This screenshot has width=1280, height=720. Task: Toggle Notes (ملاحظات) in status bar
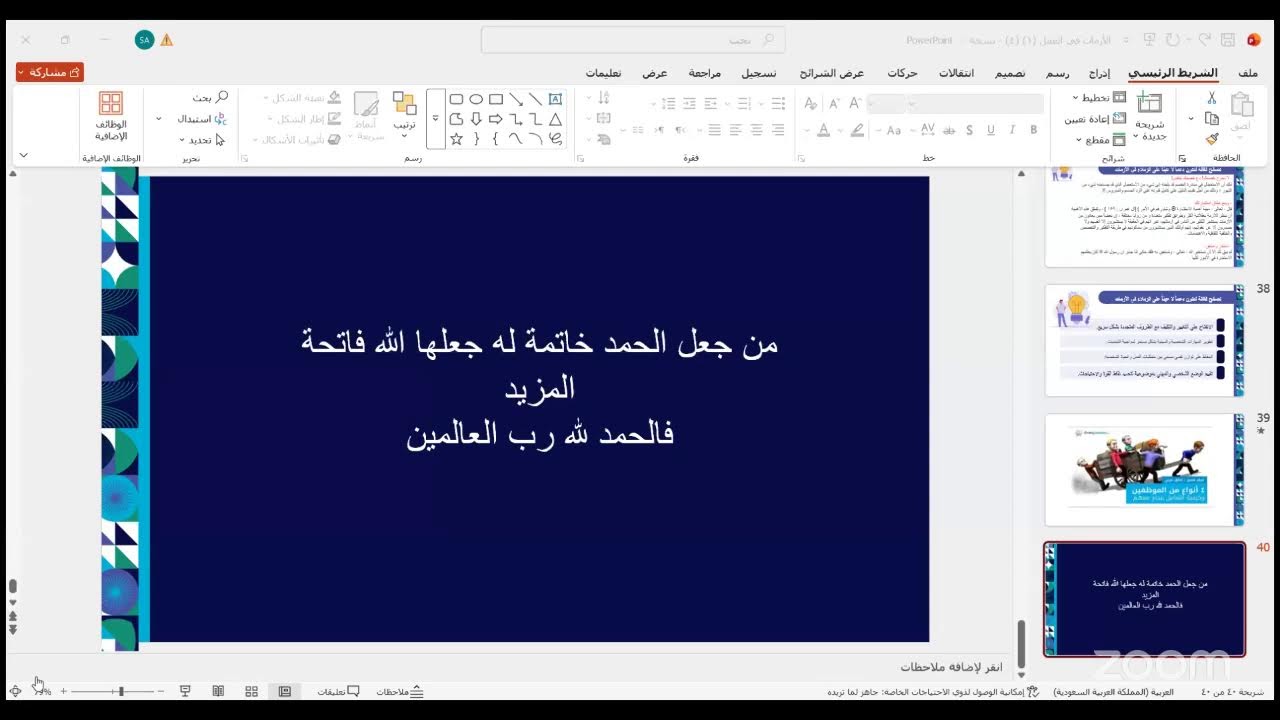click(x=399, y=691)
